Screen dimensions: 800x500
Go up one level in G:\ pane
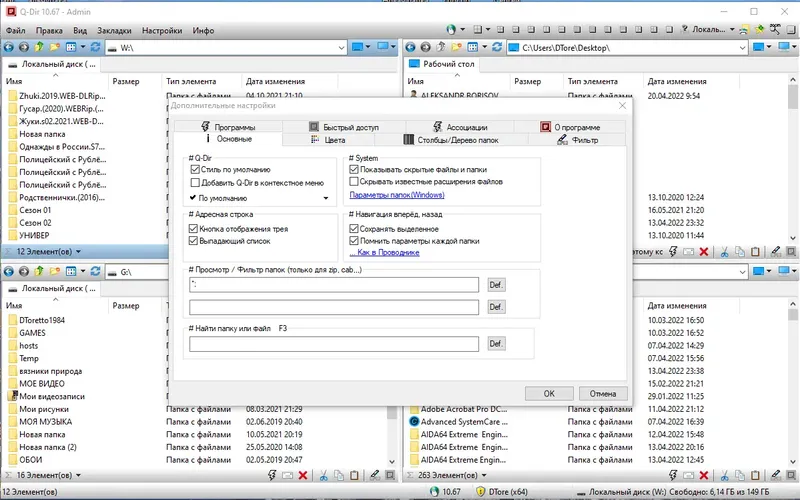pos(39,271)
